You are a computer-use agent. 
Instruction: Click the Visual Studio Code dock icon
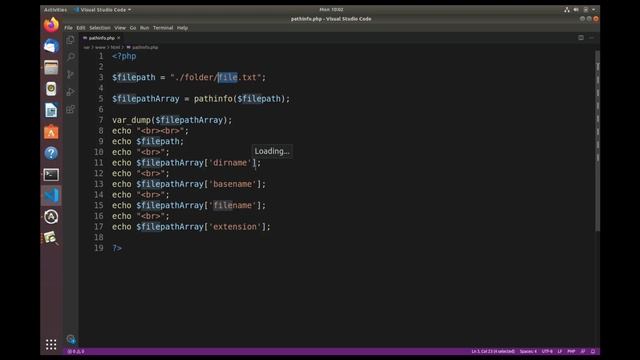pyautogui.click(x=51, y=196)
